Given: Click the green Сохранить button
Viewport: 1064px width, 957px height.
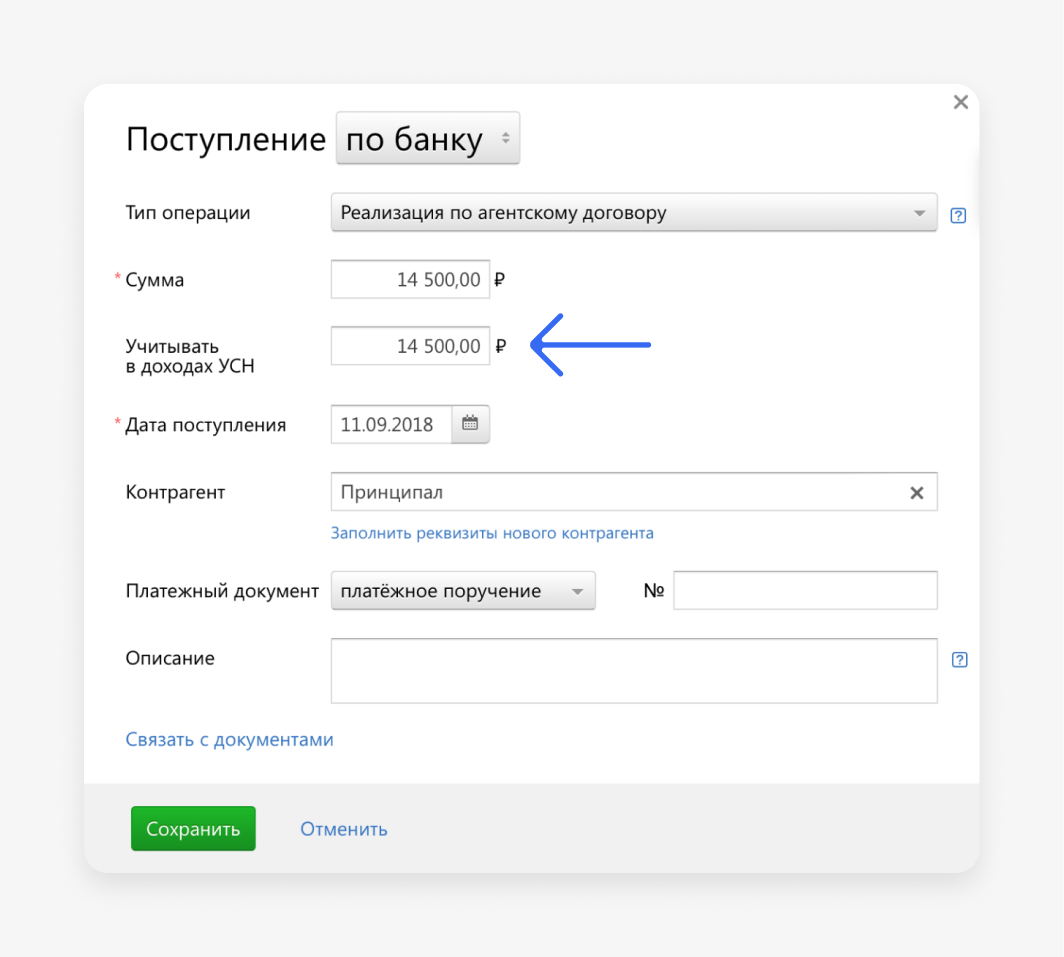Looking at the screenshot, I should pos(193,829).
